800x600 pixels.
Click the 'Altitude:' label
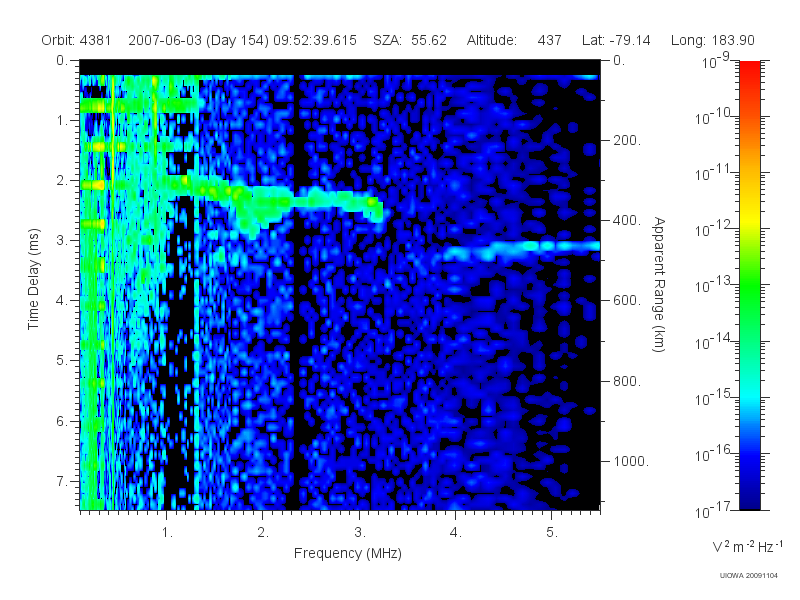pos(491,40)
